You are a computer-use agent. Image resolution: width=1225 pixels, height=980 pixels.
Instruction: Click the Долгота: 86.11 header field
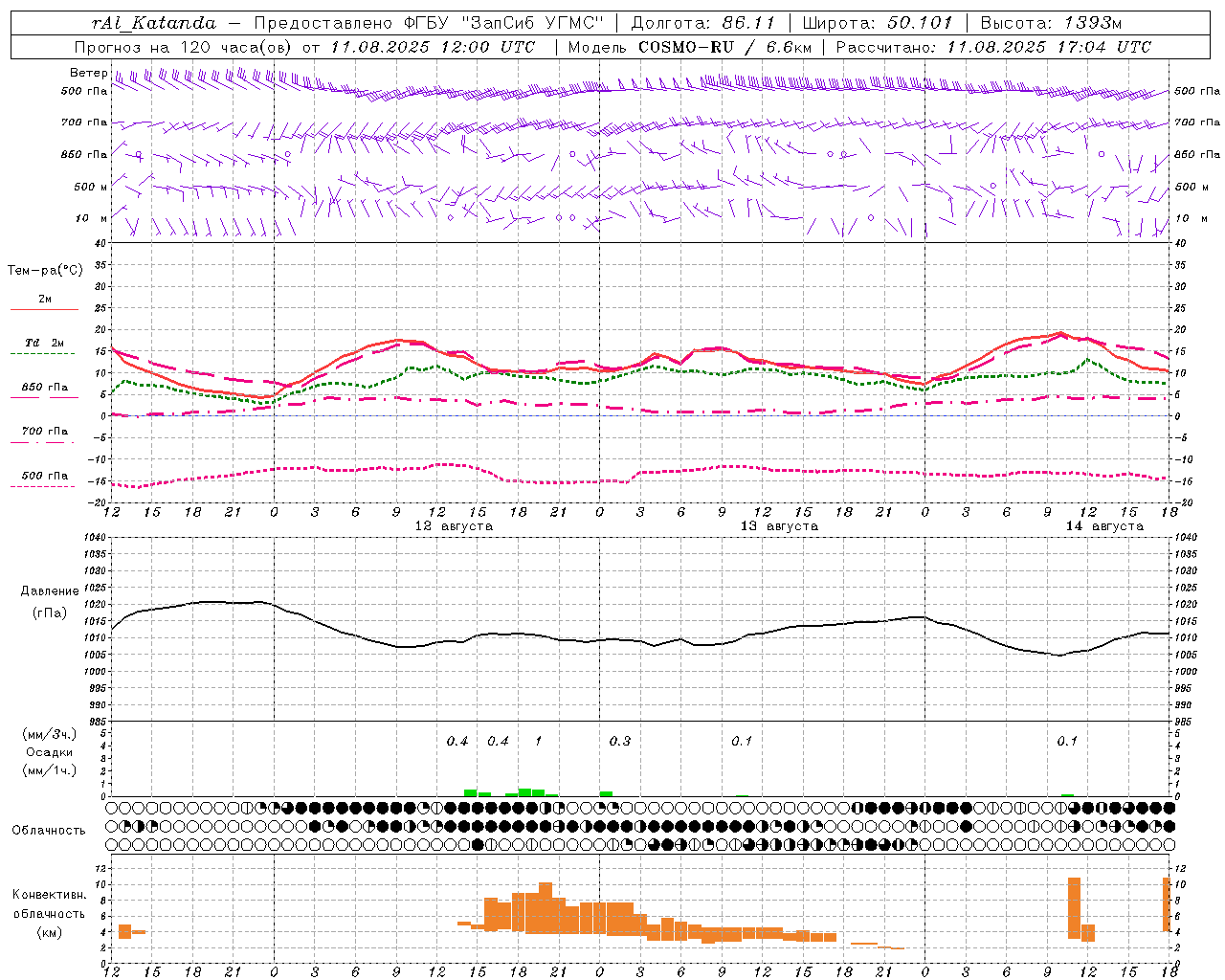point(703,23)
